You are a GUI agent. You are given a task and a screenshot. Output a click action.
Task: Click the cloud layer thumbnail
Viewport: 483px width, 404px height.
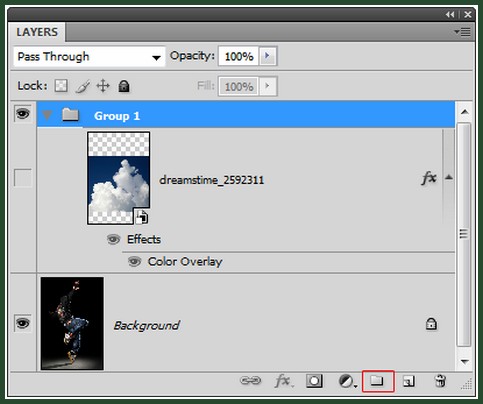click(x=118, y=178)
